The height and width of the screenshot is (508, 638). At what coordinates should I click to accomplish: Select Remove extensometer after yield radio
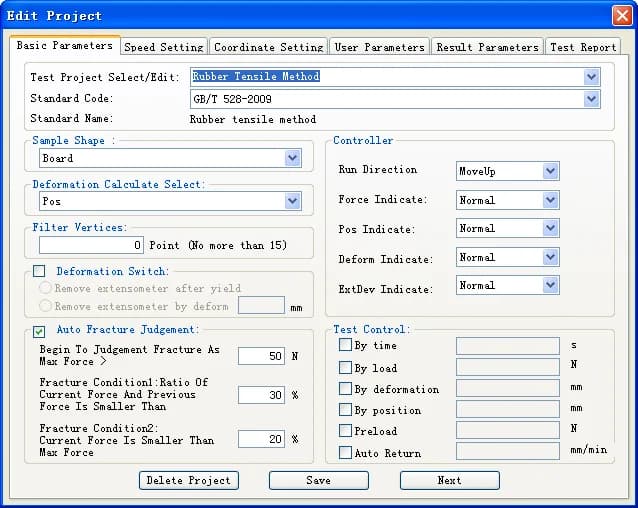pos(45,288)
